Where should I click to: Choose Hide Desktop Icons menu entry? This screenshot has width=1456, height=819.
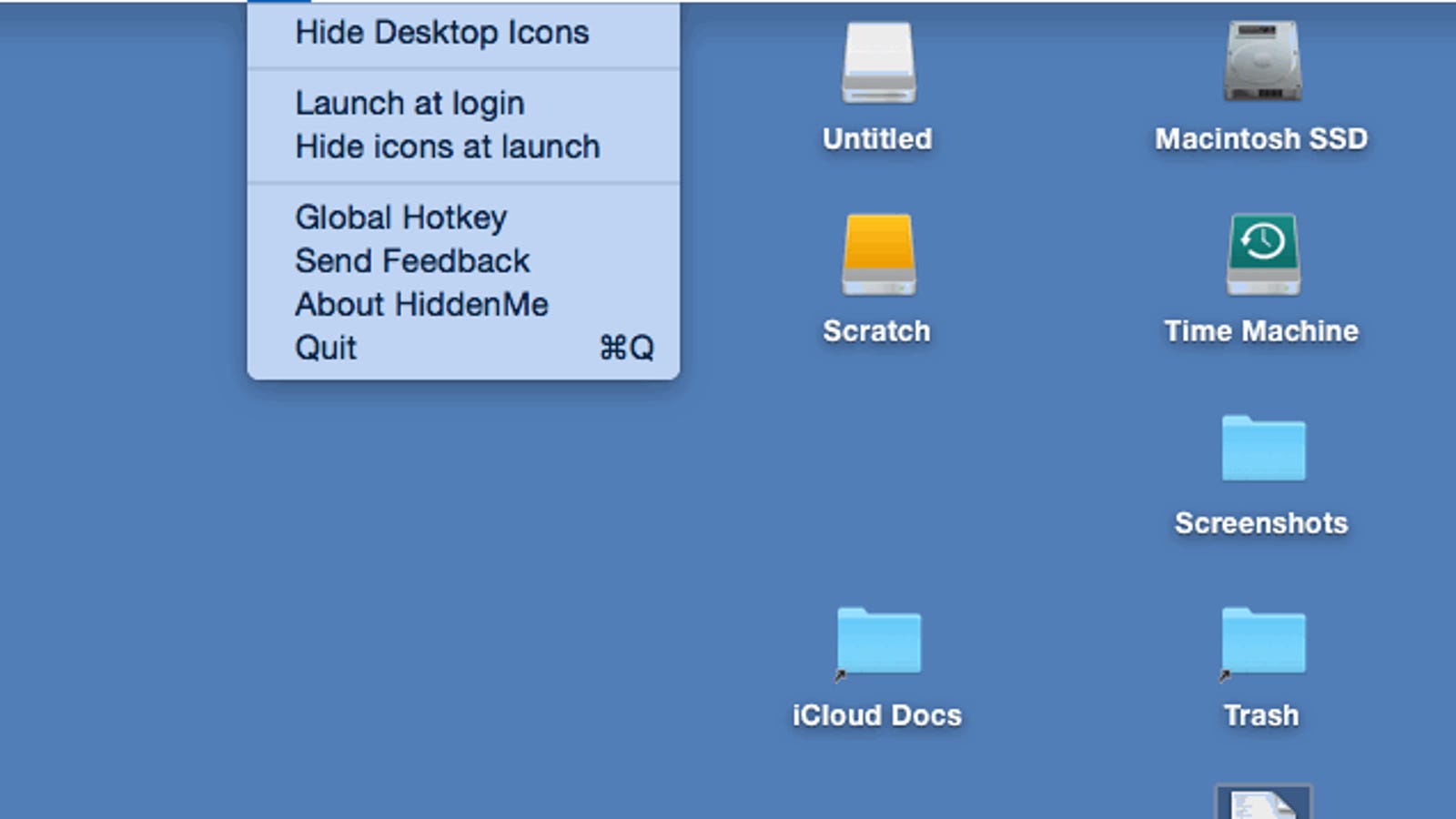click(463, 33)
